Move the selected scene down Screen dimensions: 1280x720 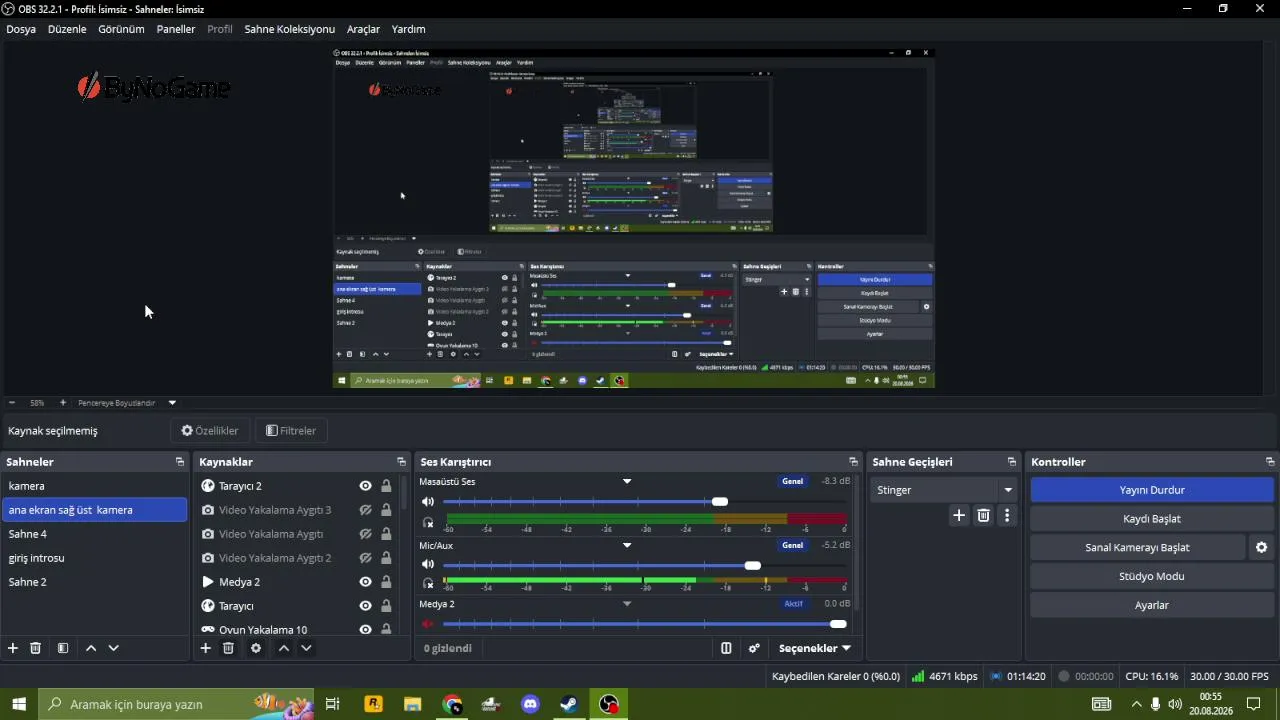coord(114,648)
